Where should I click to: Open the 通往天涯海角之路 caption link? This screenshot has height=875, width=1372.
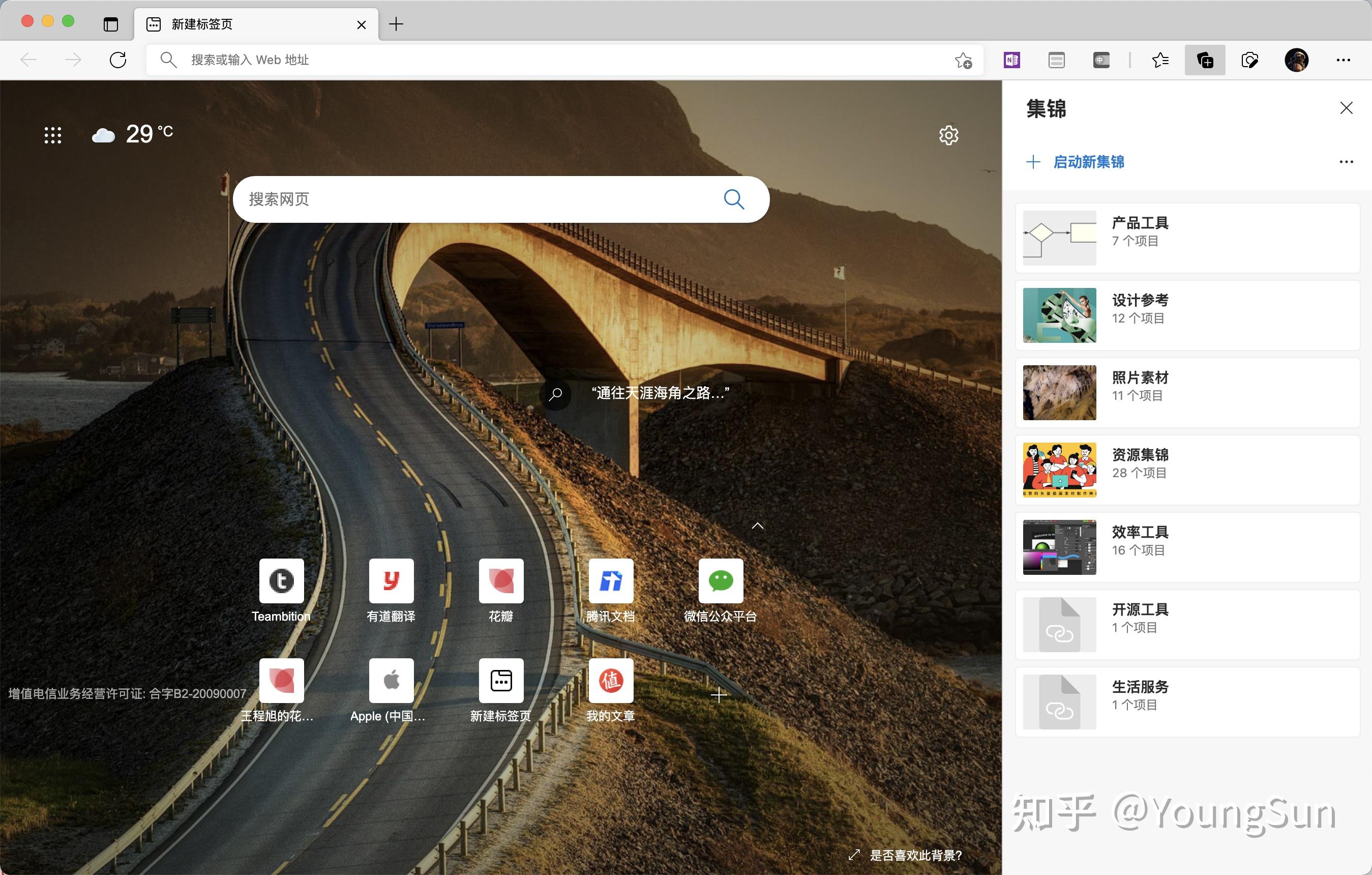click(x=661, y=393)
